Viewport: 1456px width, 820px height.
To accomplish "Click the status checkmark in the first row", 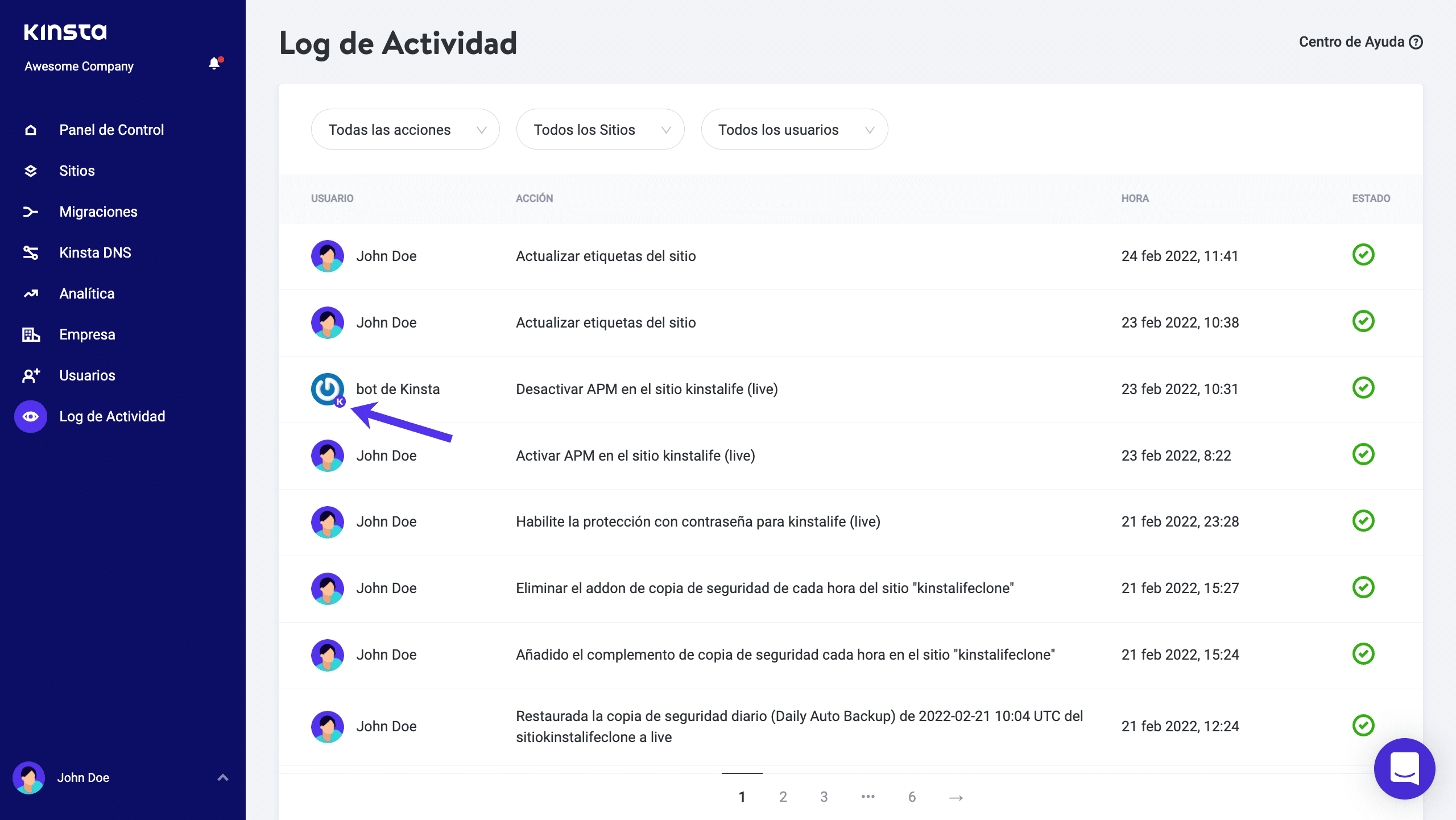I will tap(1363, 255).
